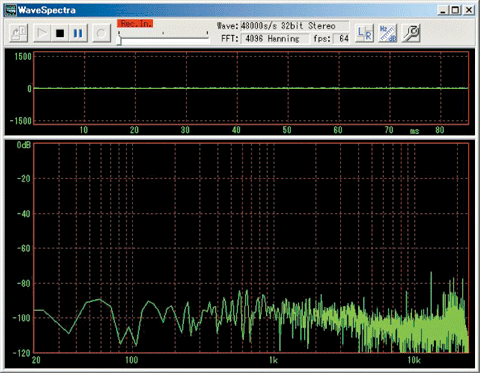Click the playback position slider thumb

pyautogui.click(x=119, y=39)
